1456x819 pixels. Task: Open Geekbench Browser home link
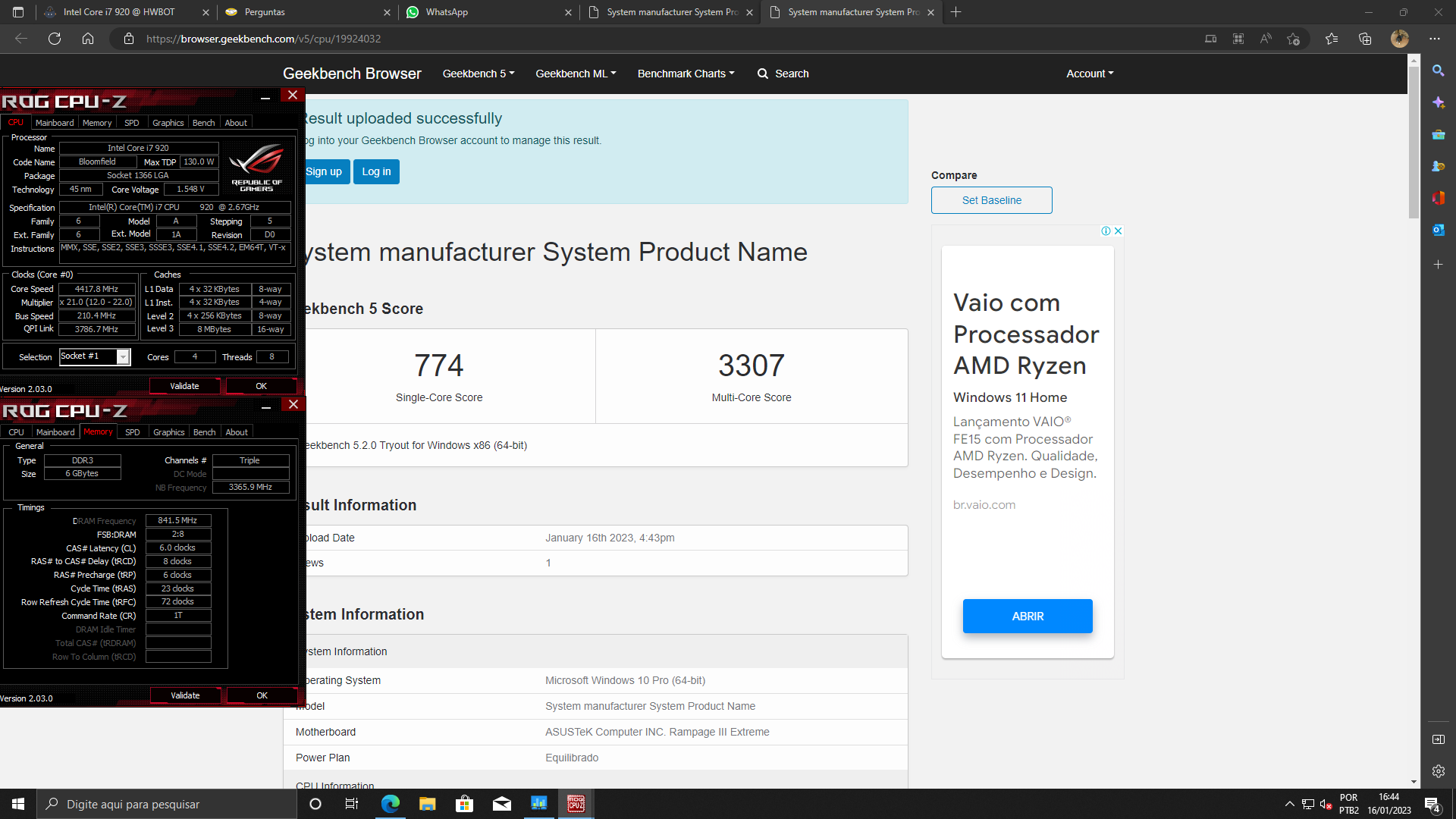click(x=352, y=74)
